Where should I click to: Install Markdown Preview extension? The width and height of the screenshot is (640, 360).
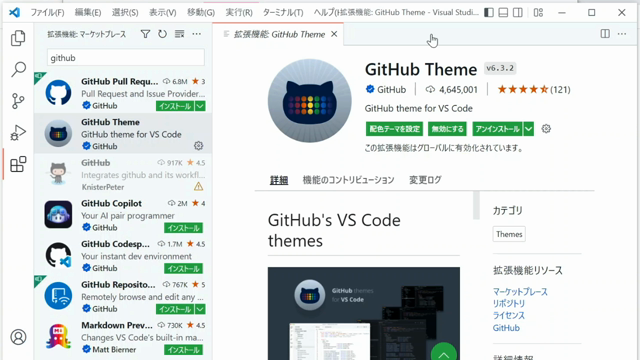183,350
